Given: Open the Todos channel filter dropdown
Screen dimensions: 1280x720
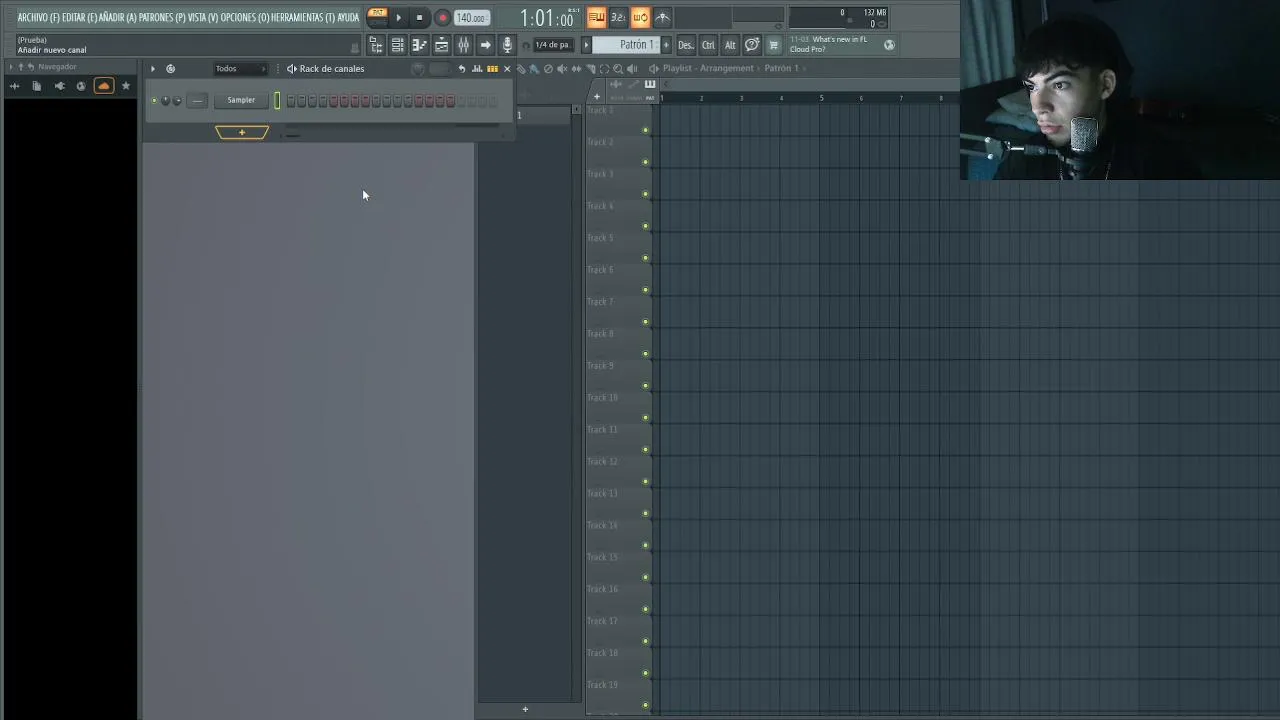Looking at the screenshot, I should pos(240,69).
